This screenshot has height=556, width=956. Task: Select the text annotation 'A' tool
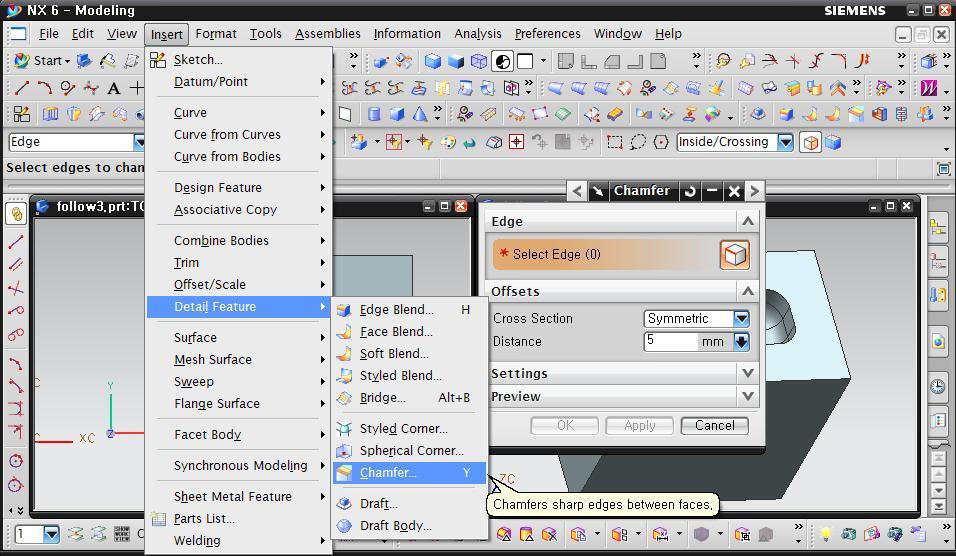click(x=113, y=88)
